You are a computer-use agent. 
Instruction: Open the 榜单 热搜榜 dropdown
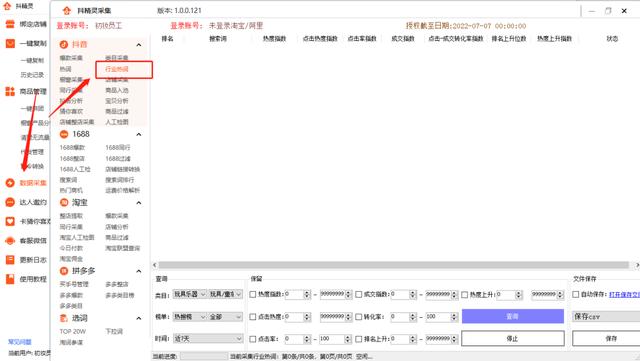(190, 317)
